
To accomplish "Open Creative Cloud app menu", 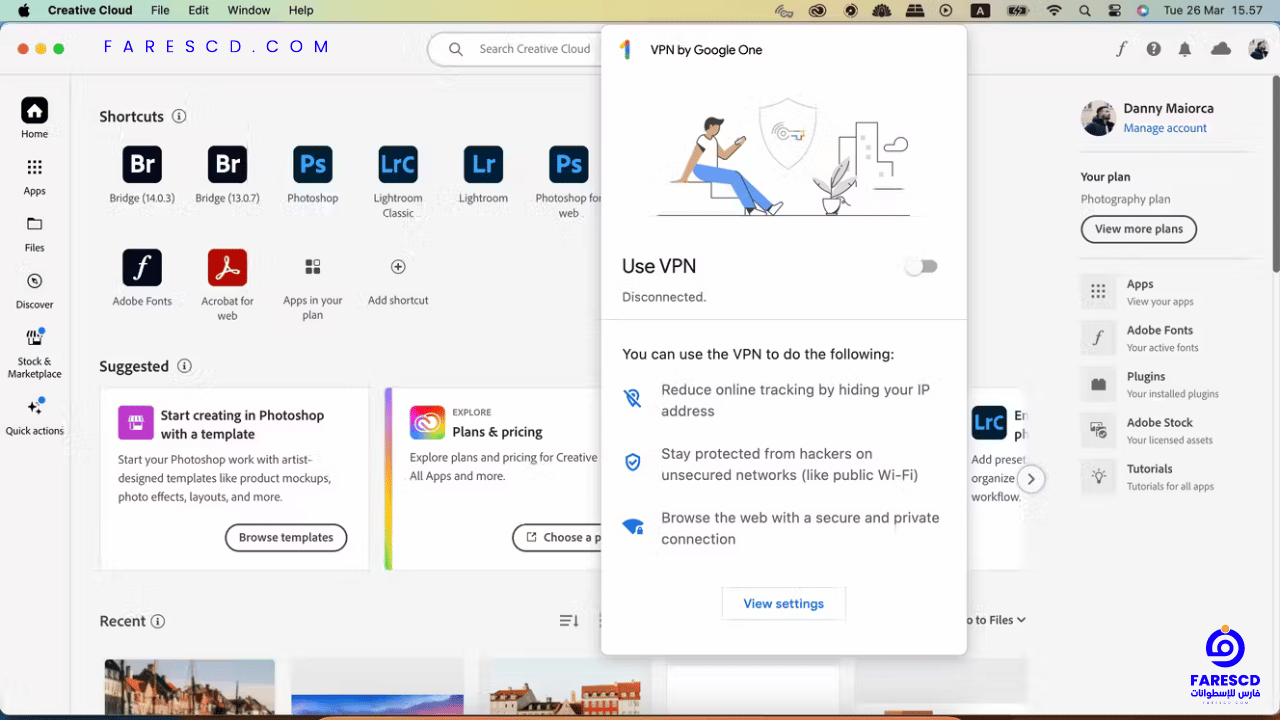I will (x=90, y=10).
